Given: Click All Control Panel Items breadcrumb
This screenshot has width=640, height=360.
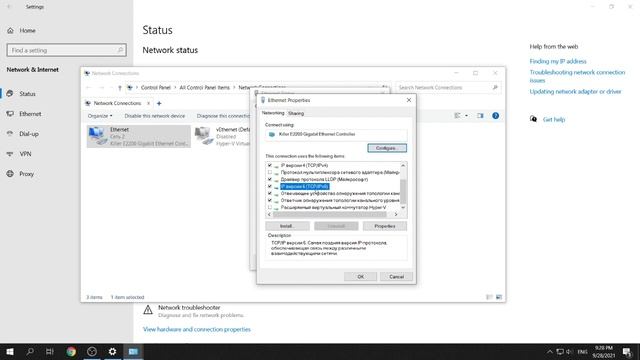Looking at the screenshot, I should [204, 88].
